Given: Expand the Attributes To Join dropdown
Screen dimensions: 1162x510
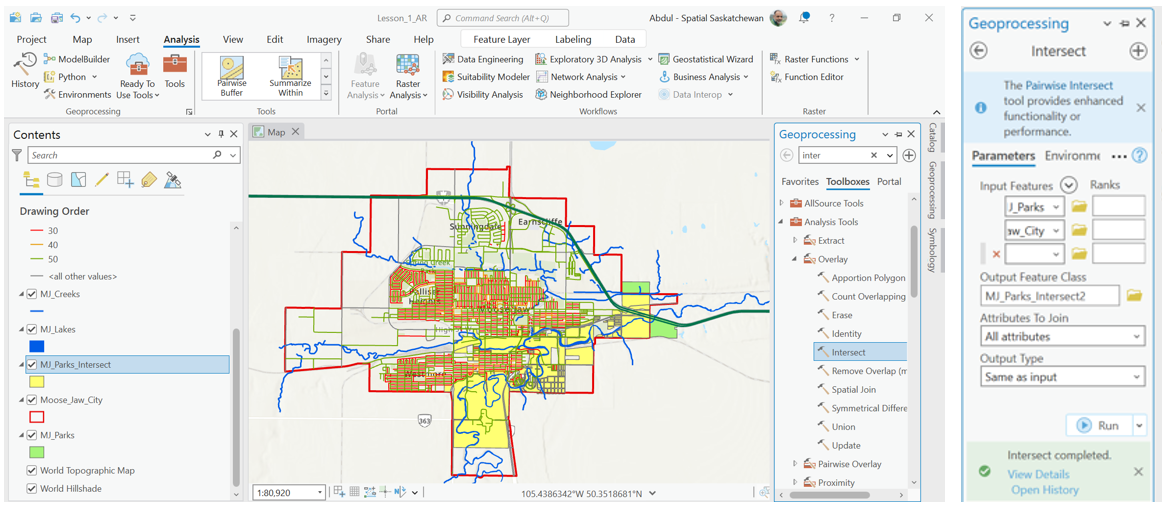Looking at the screenshot, I should pyautogui.click(x=1062, y=337).
